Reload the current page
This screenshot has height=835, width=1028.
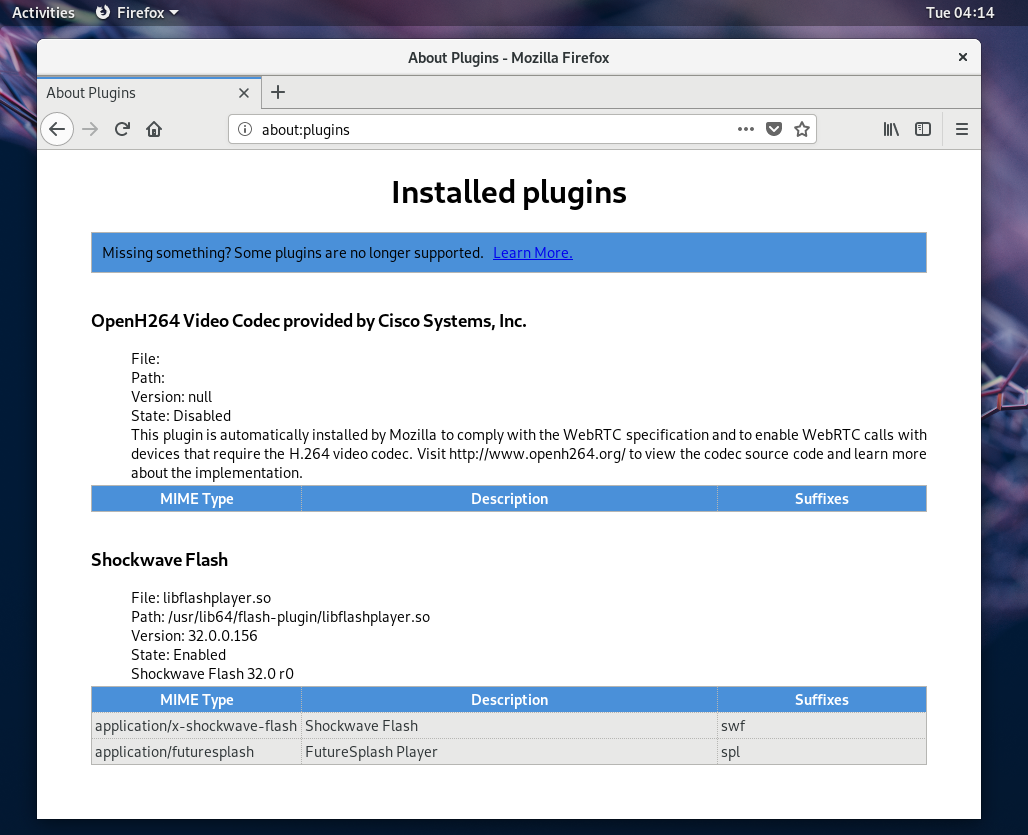tap(122, 129)
